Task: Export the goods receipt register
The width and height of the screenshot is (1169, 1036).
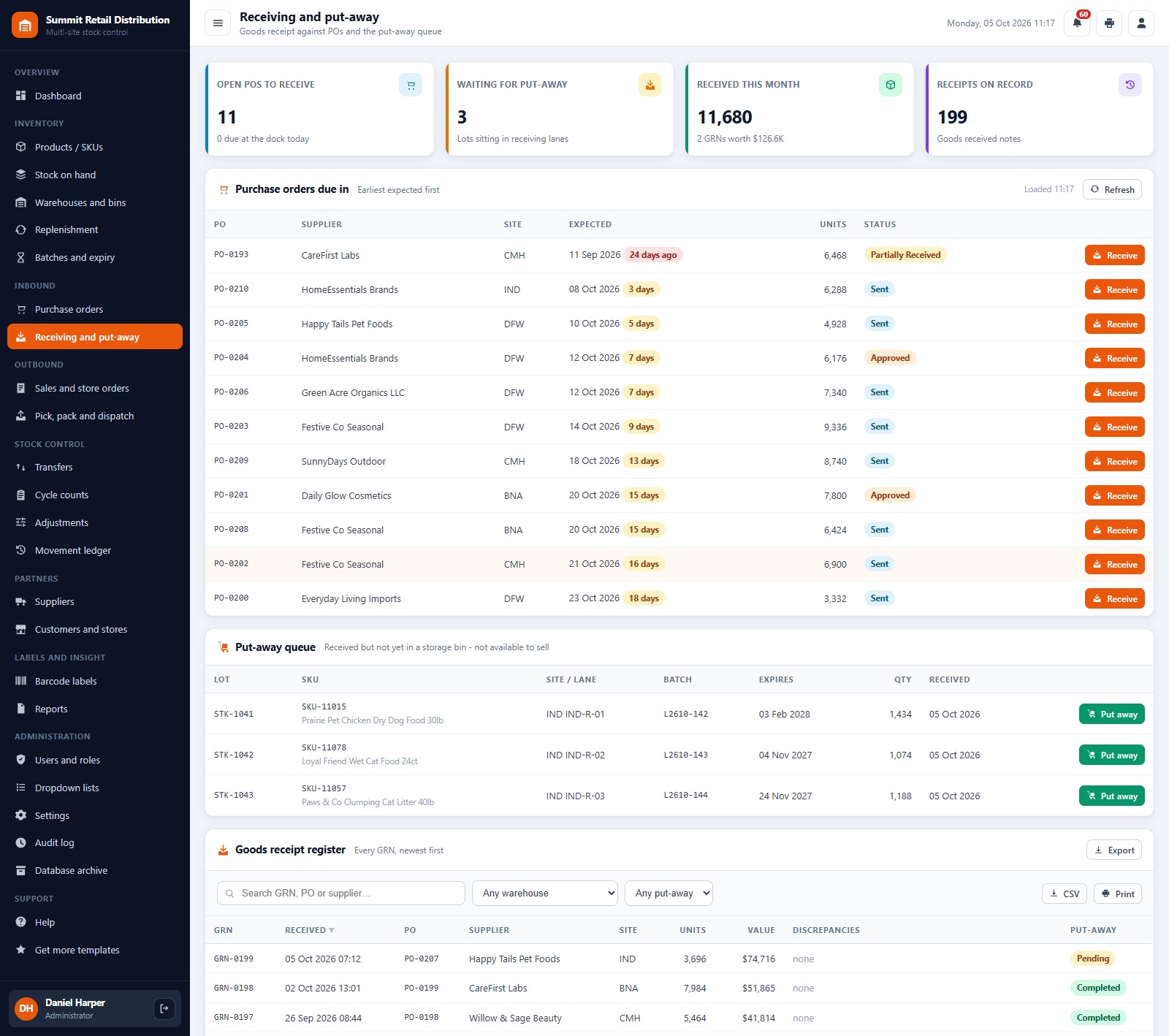Action: [1114, 850]
